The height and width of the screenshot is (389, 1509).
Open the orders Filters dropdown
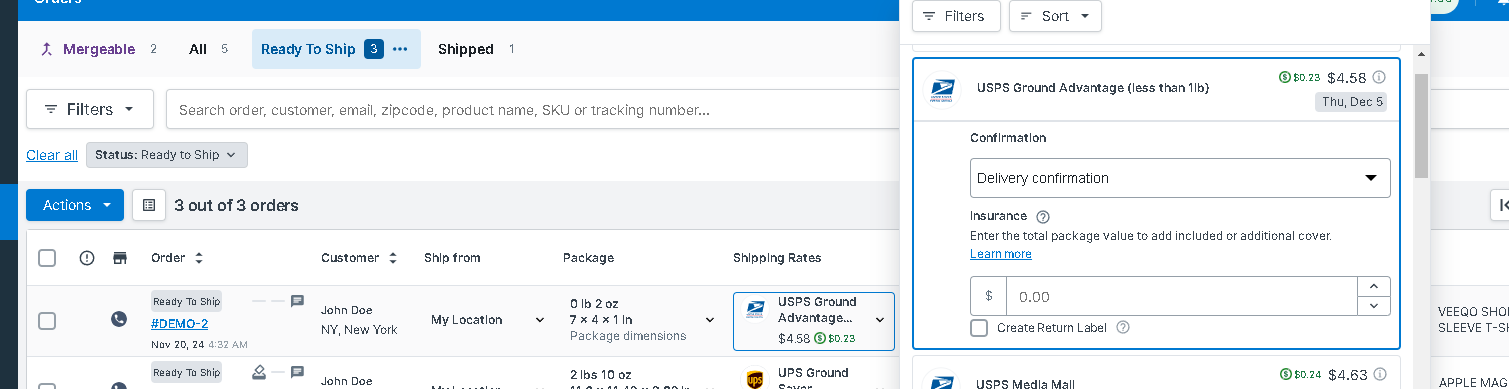pyautogui.click(x=90, y=109)
